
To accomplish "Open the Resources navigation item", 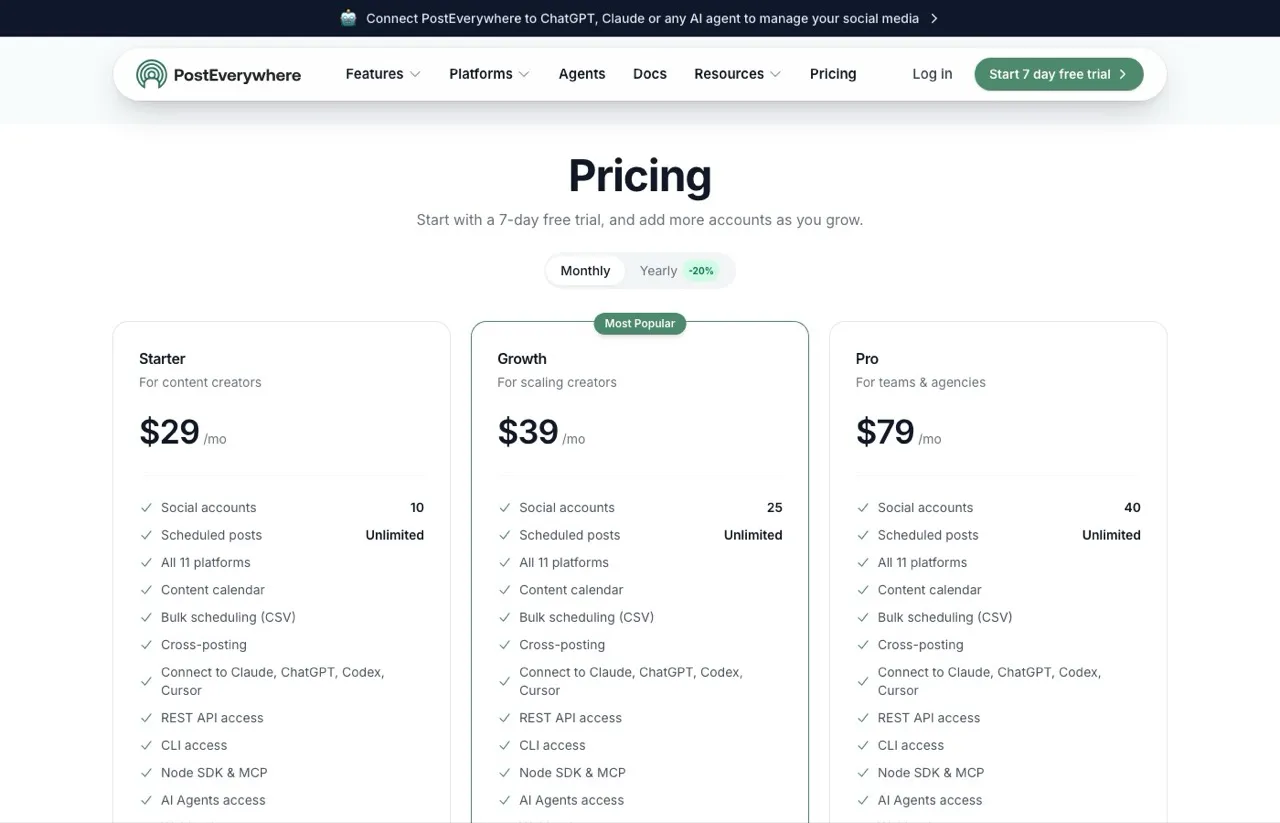I will (x=738, y=74).
